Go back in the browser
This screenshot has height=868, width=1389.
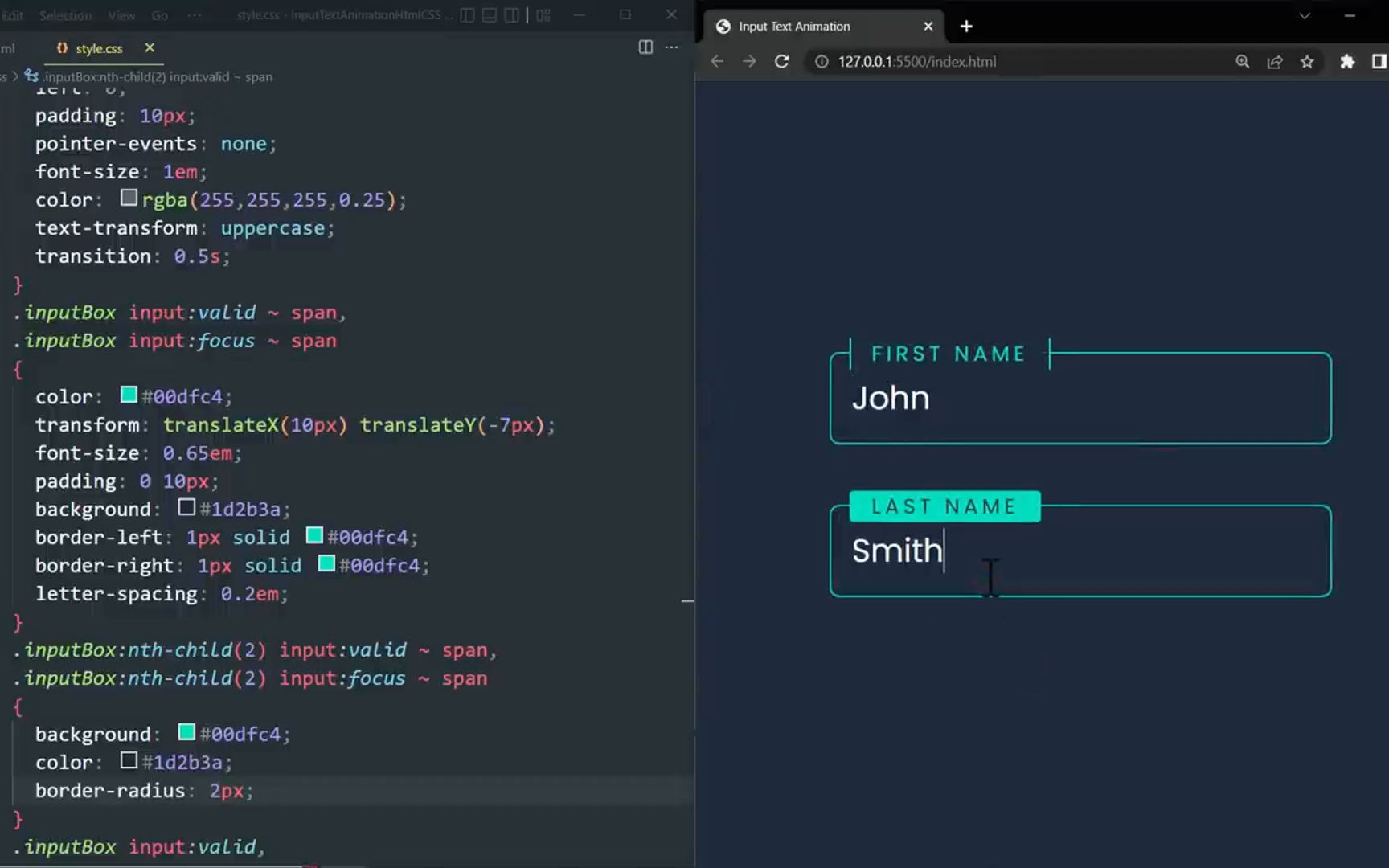pos(717,62)
